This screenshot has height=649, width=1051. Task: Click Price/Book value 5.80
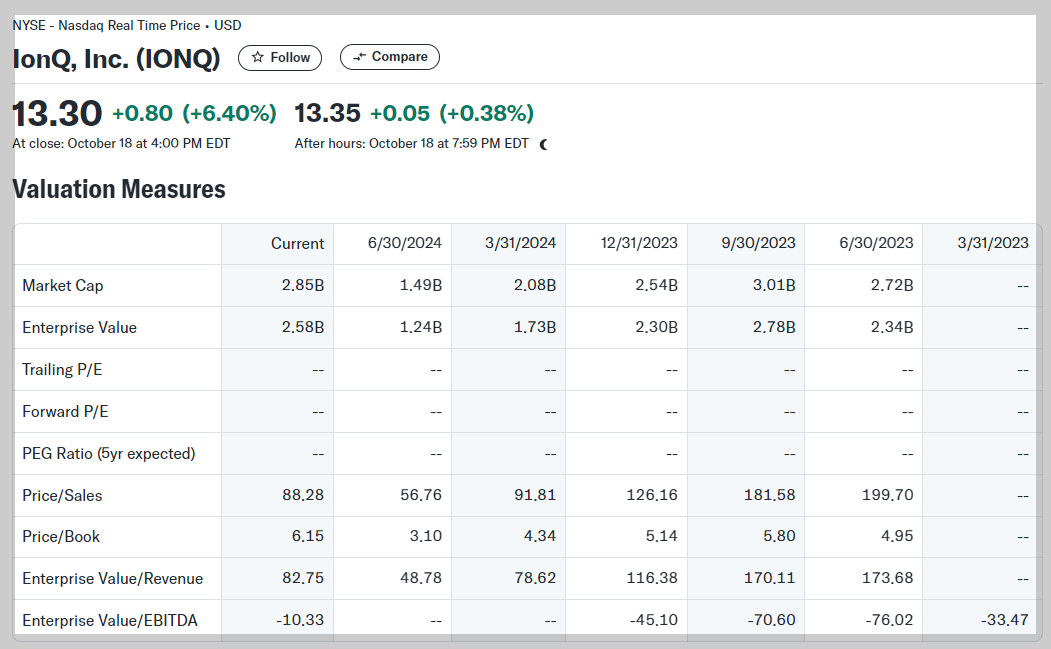779,536
